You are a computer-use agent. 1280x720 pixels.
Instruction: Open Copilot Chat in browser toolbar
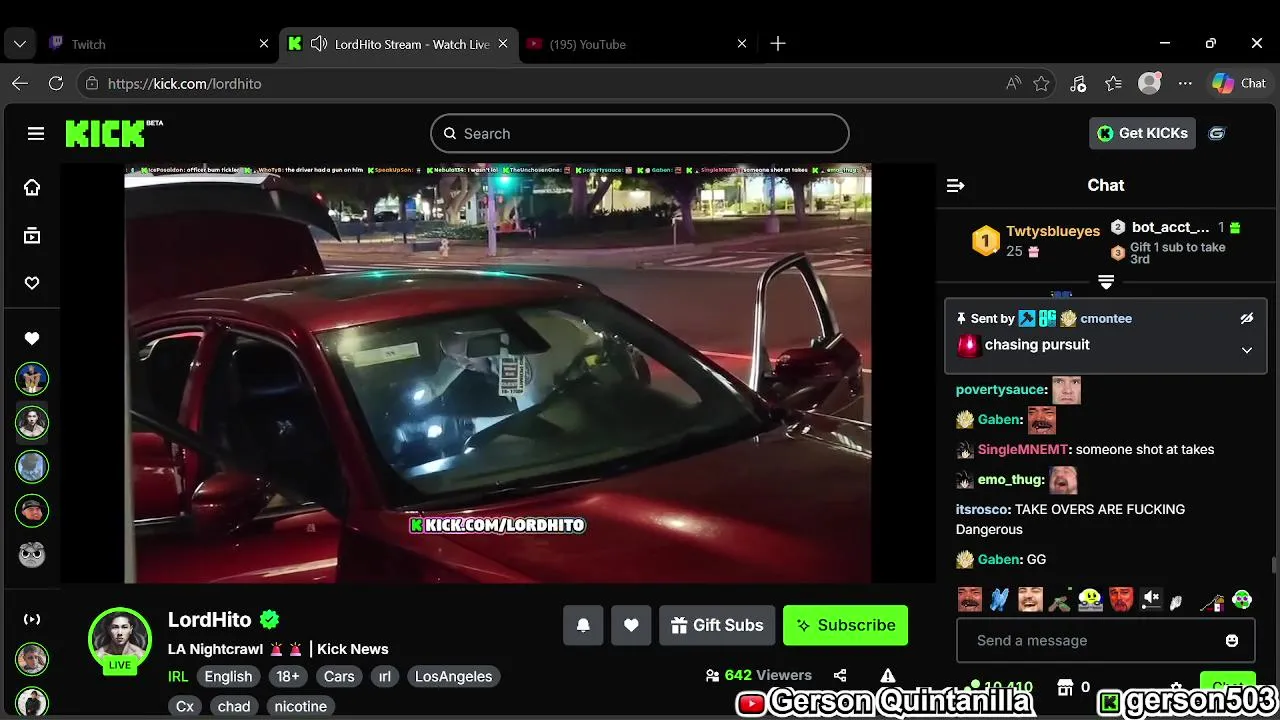pos(1240,84)
